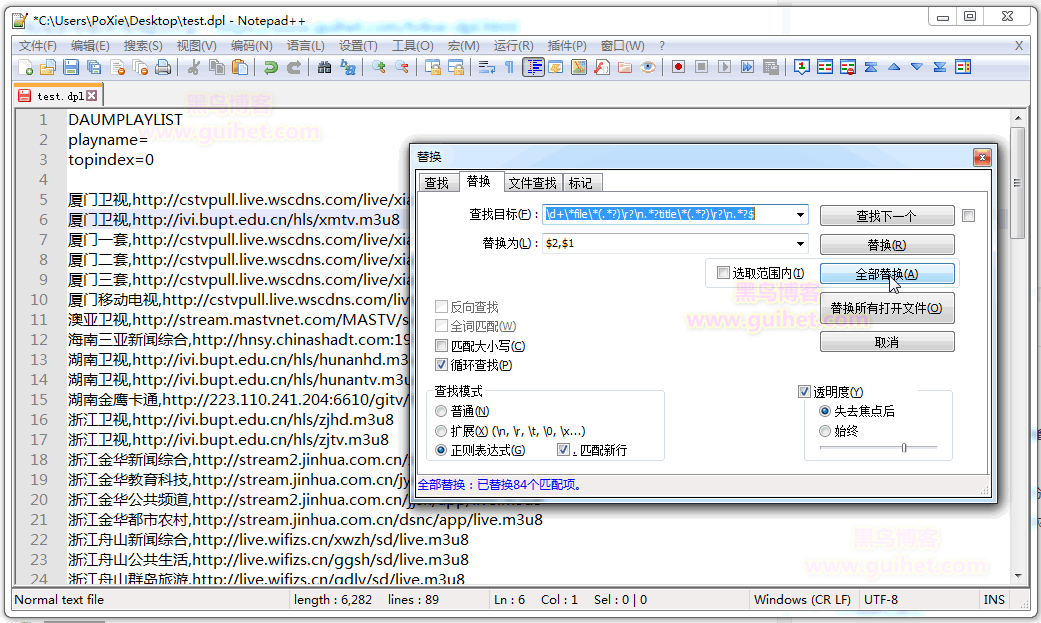Click the UTF-8 encoding status entry
Image resolution: width=1041 pixels, height=623 pixels.
[x=880, y=600]
